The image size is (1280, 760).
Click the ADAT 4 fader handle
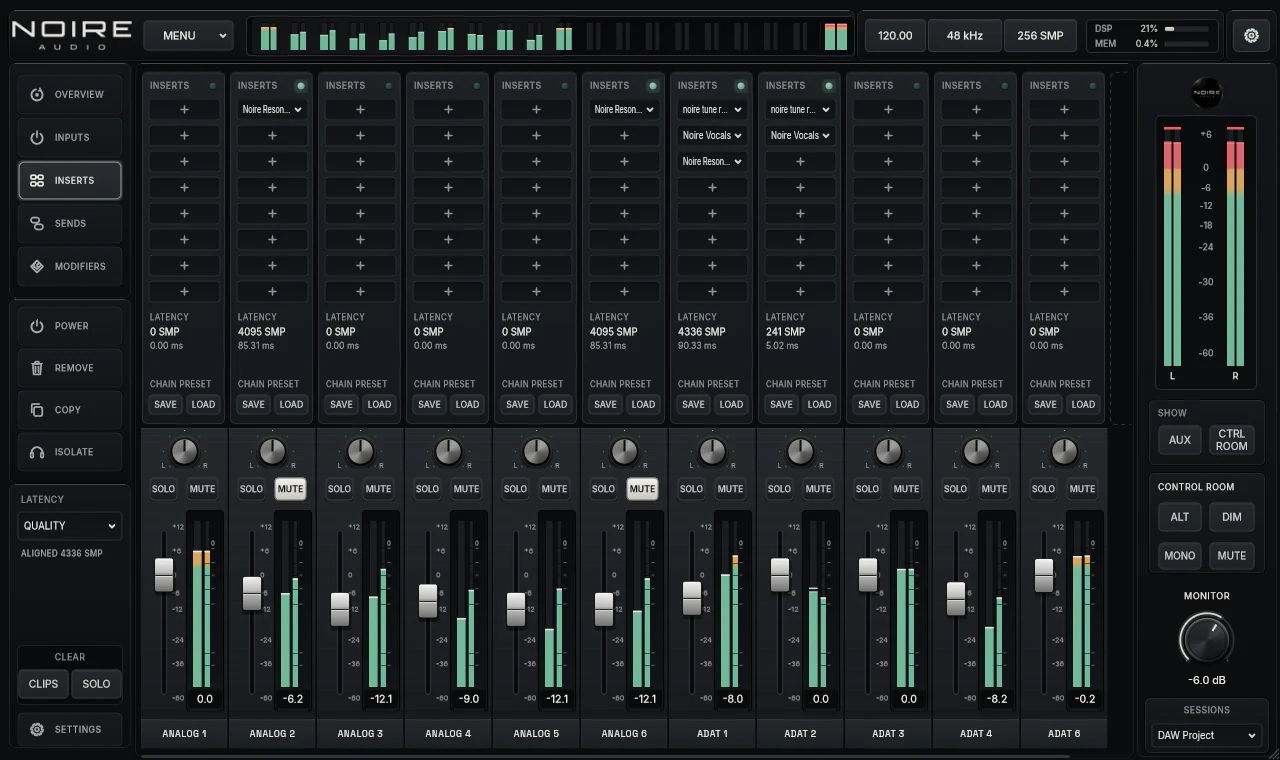955,598
